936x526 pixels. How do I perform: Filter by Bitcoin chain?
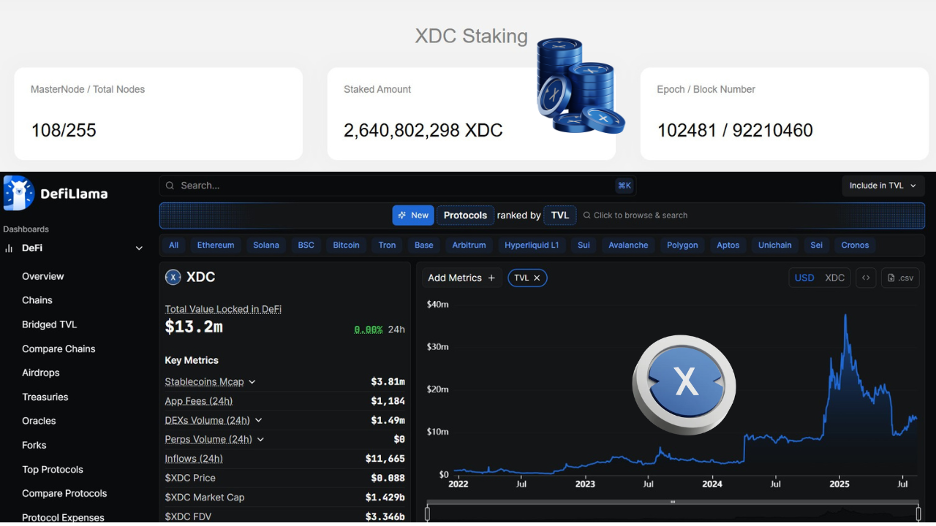(x=346, y=245)
